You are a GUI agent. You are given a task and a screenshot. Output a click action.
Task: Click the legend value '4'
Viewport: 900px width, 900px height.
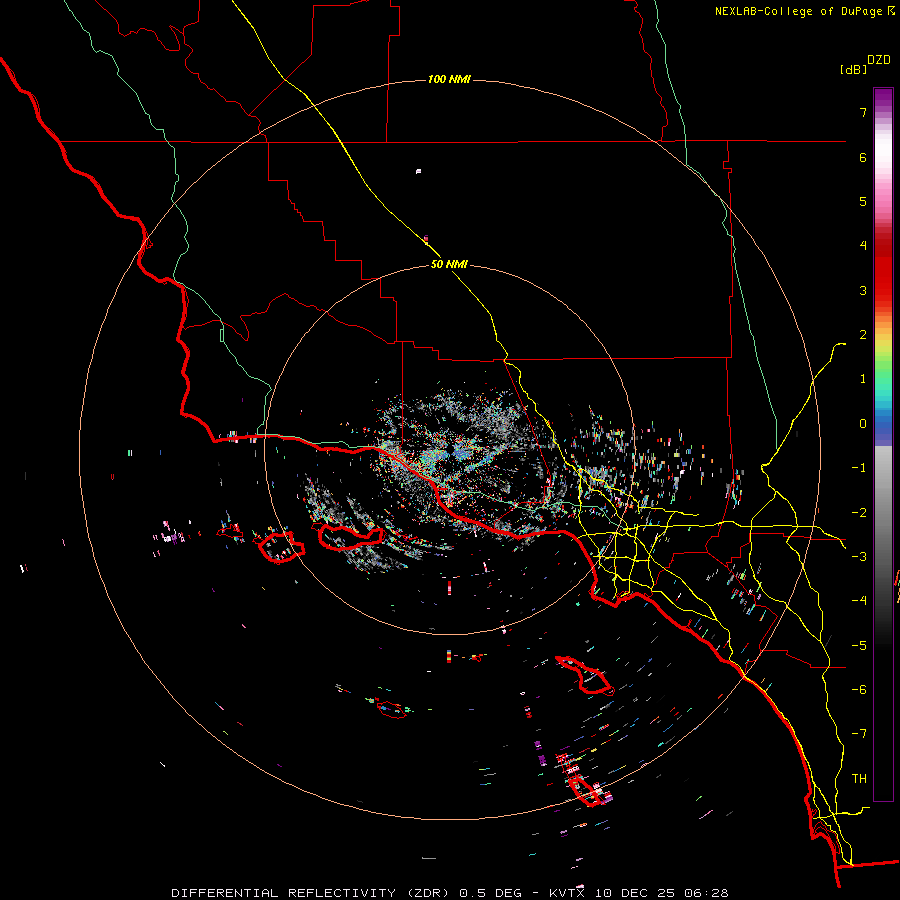coord(863,246)
